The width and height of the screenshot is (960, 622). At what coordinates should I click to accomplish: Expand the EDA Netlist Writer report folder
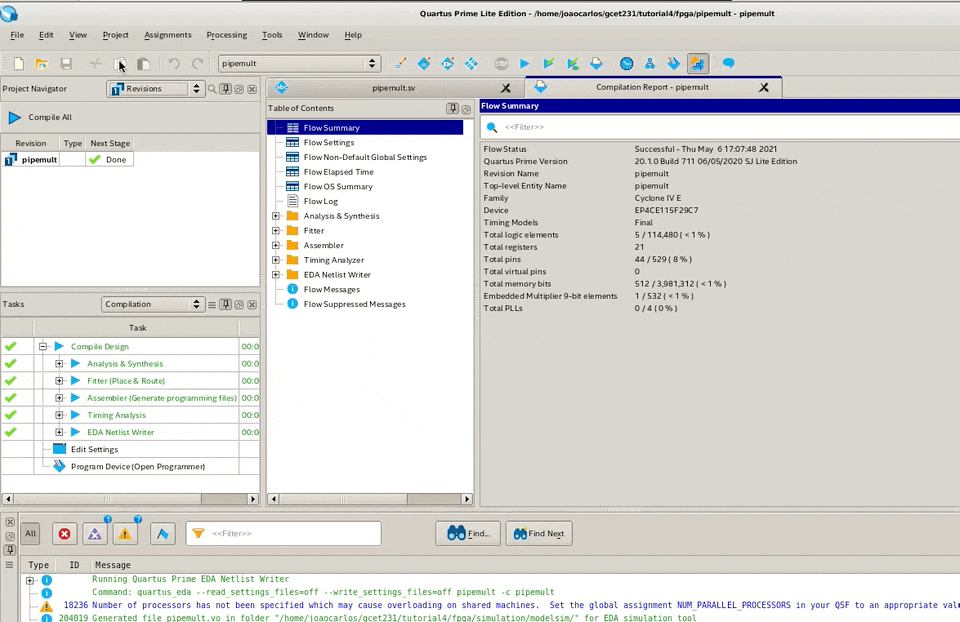276,275
